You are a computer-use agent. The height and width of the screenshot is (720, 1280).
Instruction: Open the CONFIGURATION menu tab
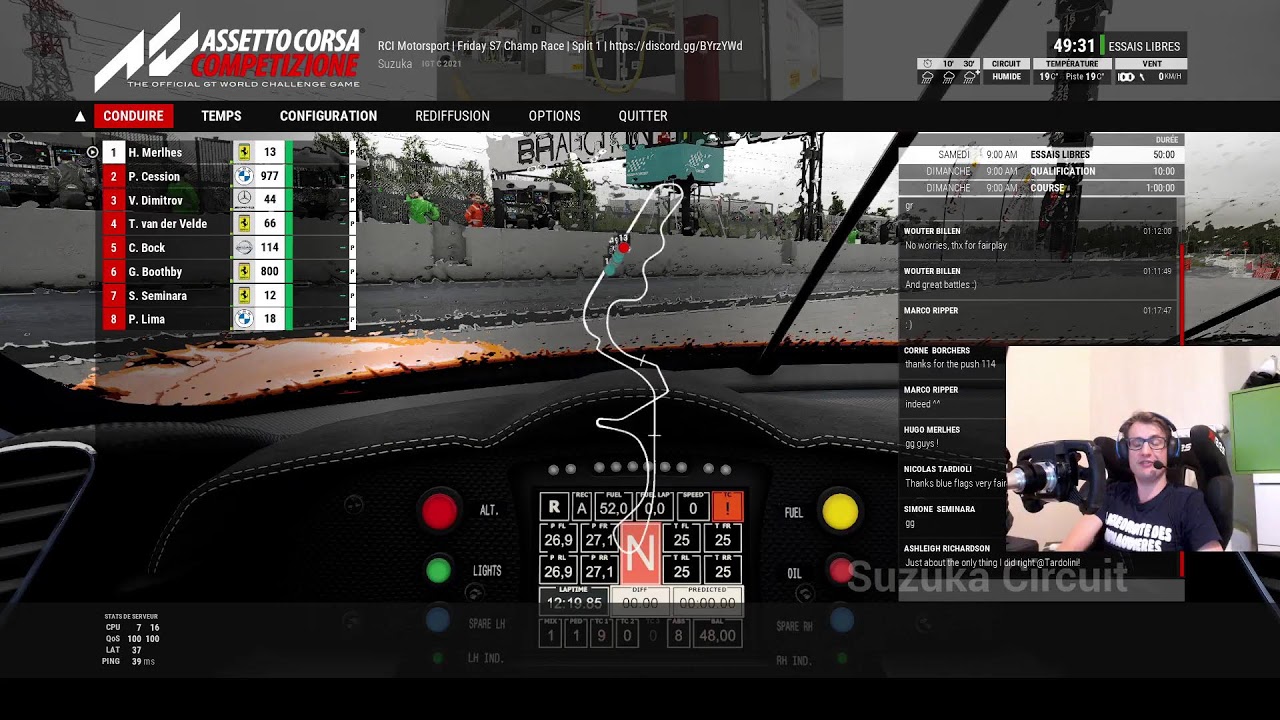(x=328, y=116)
